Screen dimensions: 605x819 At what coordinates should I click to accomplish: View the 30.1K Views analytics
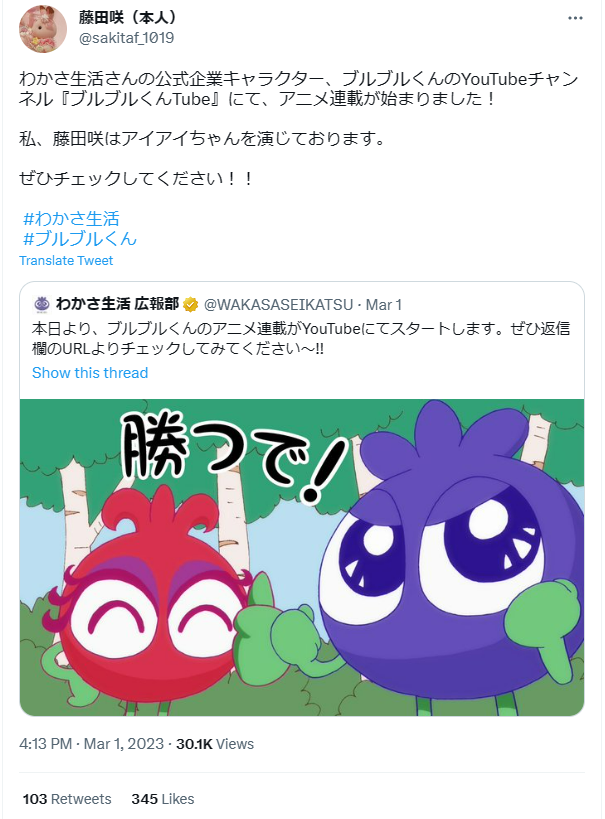point(215,744)
